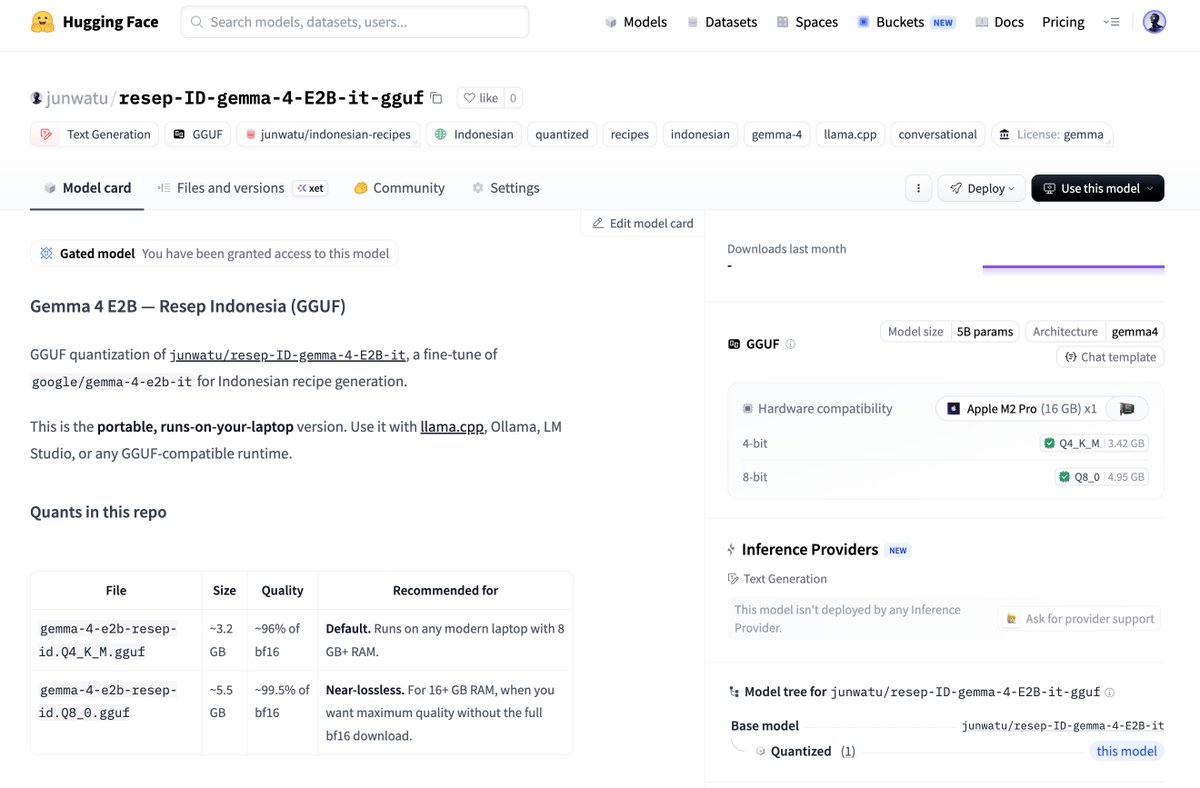Click the Text Generation task tag
Screen dimensions: 1200x788
click(95, 134)
